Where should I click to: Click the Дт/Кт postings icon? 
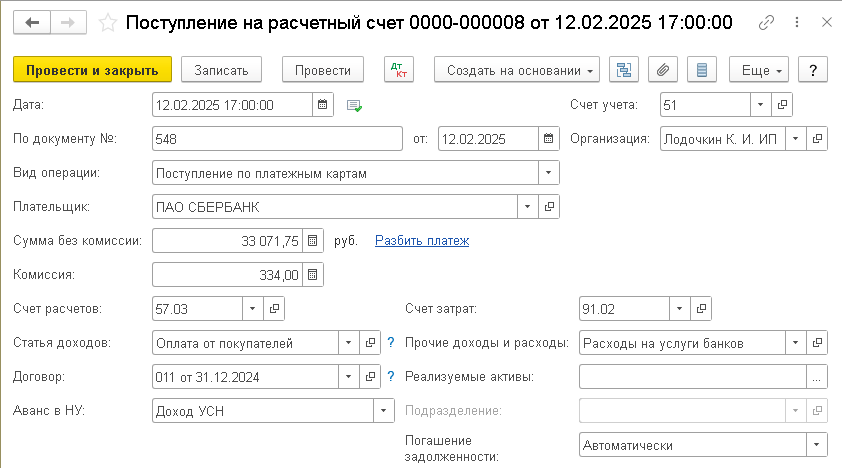(398, 70)
